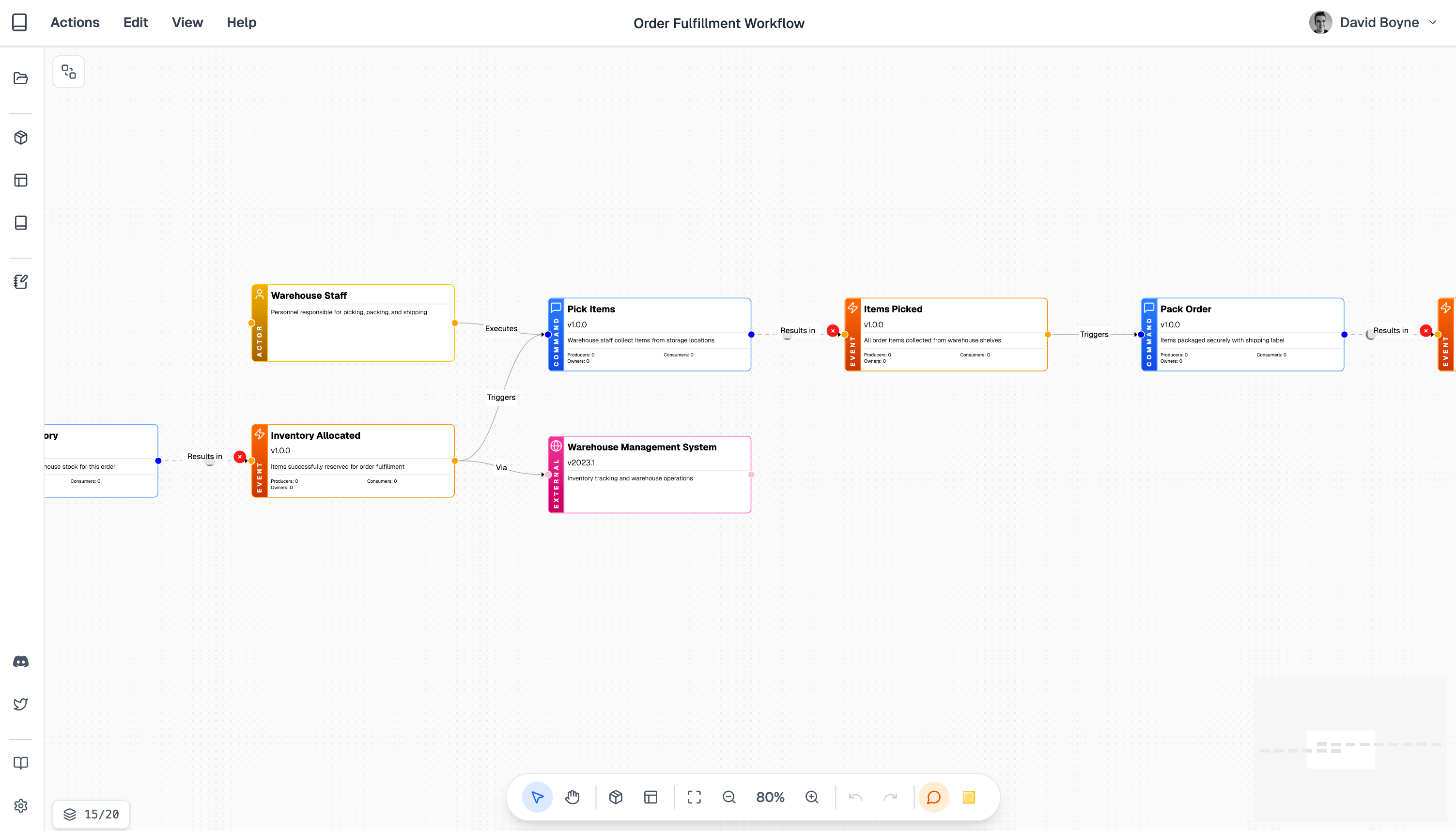
Task: Click the fit-to-screen icon
Action: (x=694, y=797)
